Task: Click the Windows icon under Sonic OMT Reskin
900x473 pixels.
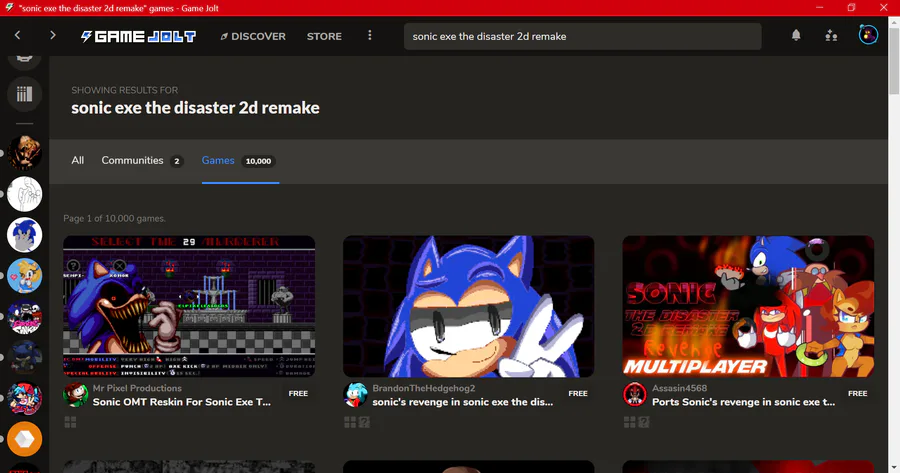Action: pos(70,422)
